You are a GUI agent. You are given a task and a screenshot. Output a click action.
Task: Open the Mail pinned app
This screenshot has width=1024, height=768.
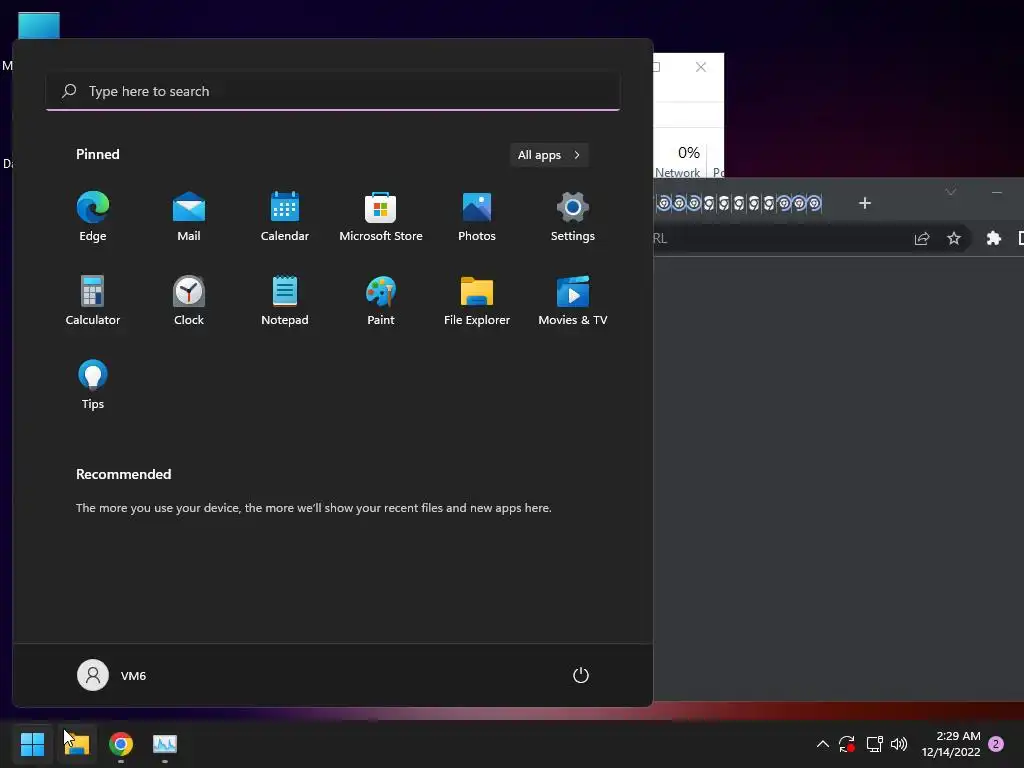pos(189,217)
